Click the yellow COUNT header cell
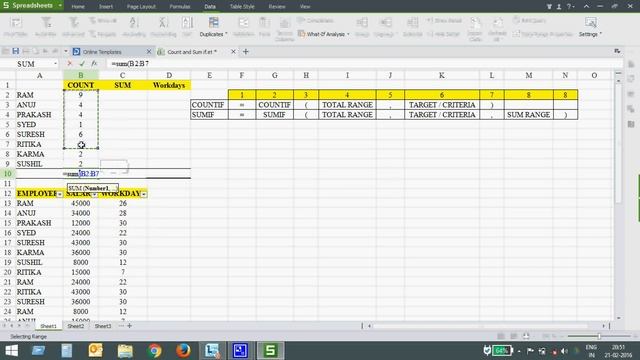 80,85
